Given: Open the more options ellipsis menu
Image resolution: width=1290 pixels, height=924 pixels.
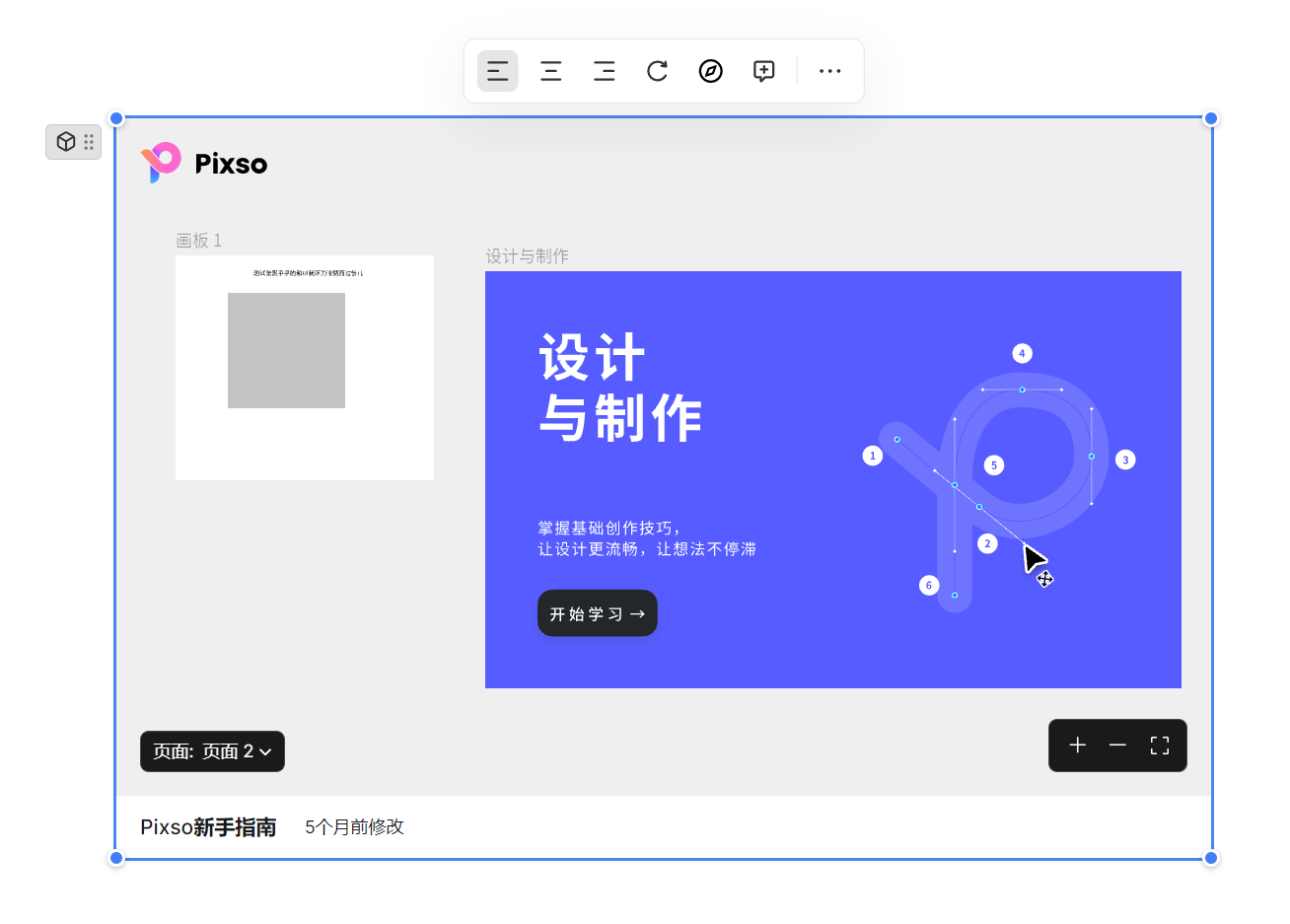Looking at the screenshot, I should click(830, 71).
